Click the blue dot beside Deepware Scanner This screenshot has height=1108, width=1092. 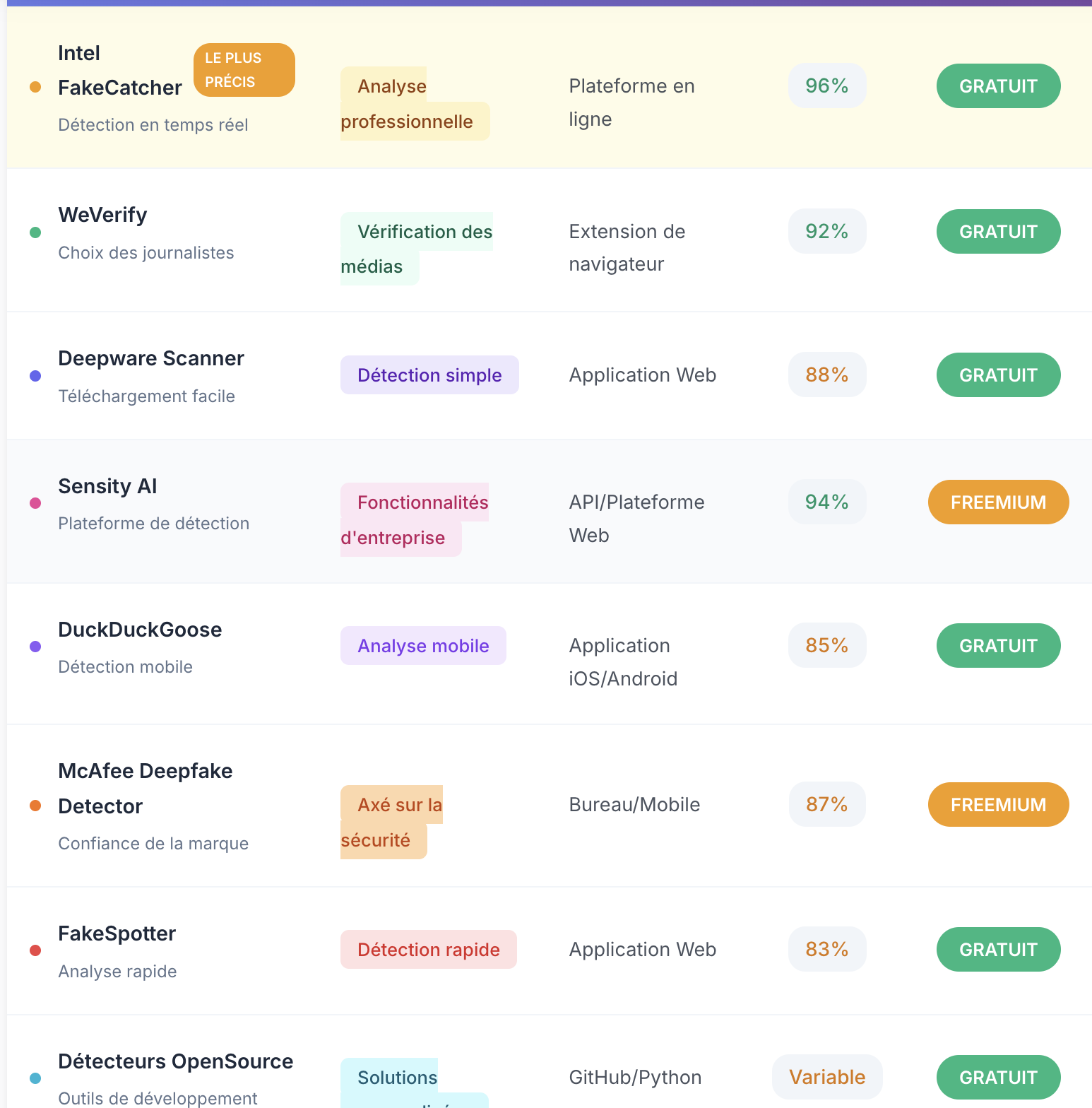pyautogui.click(x=35, y=376)
